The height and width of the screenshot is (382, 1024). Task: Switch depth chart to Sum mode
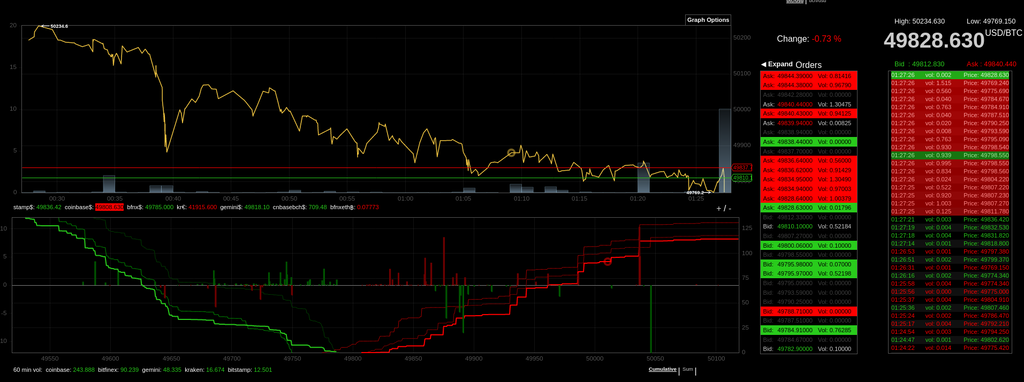pos(688,370)
